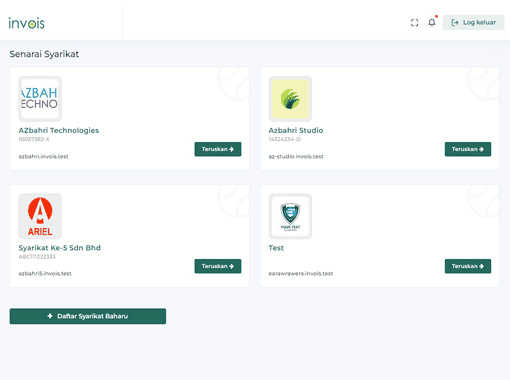Viewport: 510px width, 380px height.
Task: Click the az-studio.invois.test domain text
Action: coord(296,156)
